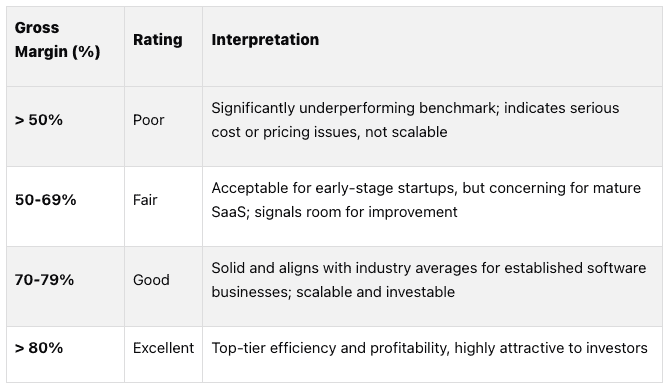Click the word 'Margin' in header

pos(41,52)
